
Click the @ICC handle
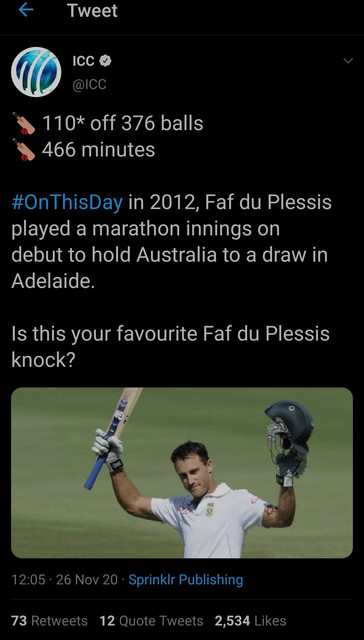click(x=89, y=84)
